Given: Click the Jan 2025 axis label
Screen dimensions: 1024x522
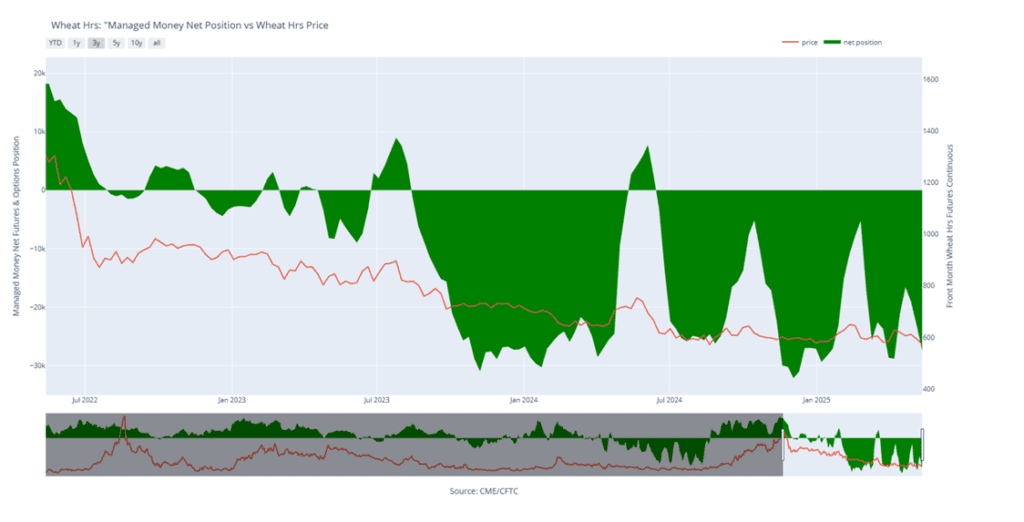Looking at the screenshot, I should coord(816,400).
